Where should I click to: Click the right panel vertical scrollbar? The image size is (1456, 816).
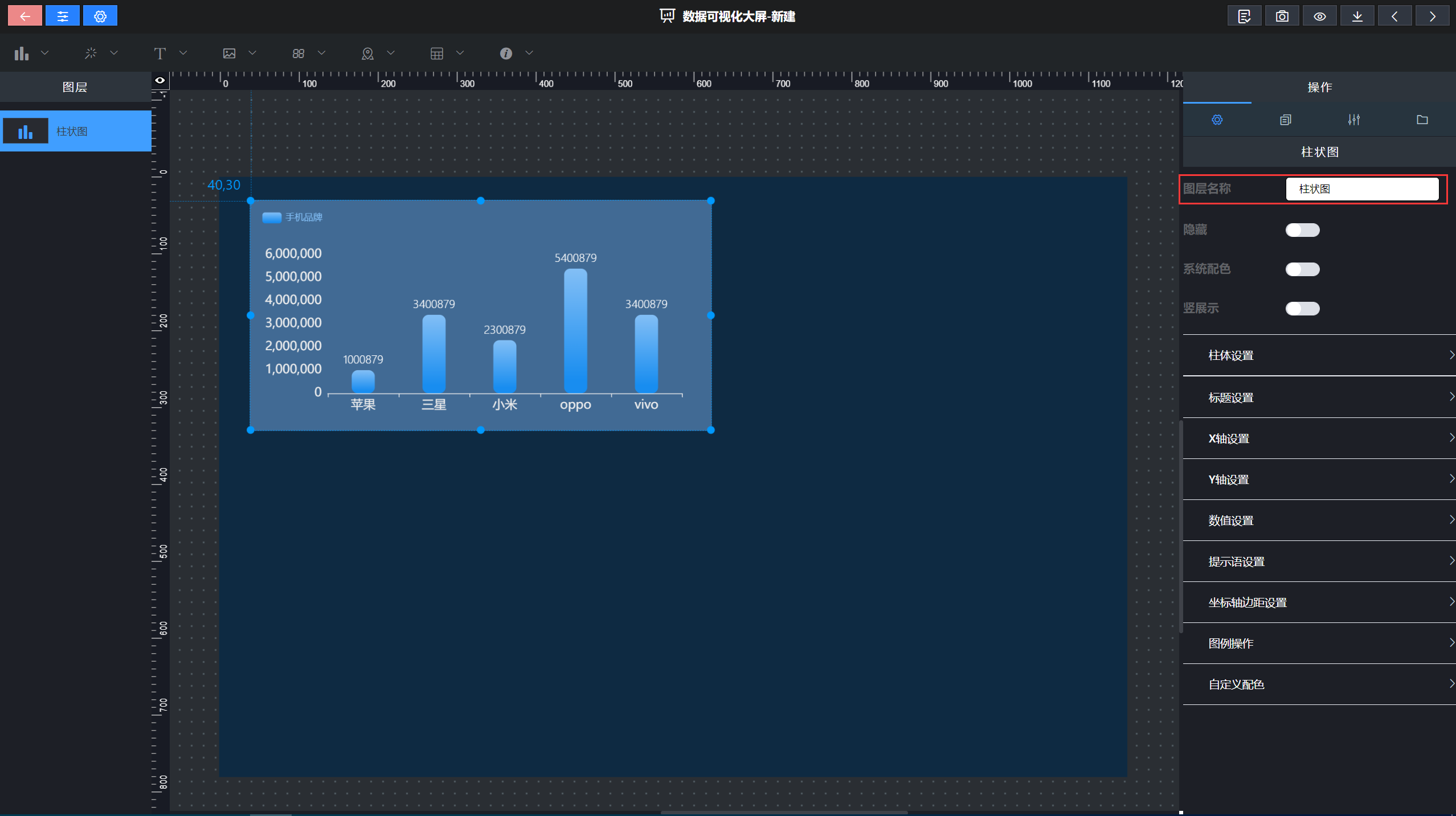[x=1181, y=527]
